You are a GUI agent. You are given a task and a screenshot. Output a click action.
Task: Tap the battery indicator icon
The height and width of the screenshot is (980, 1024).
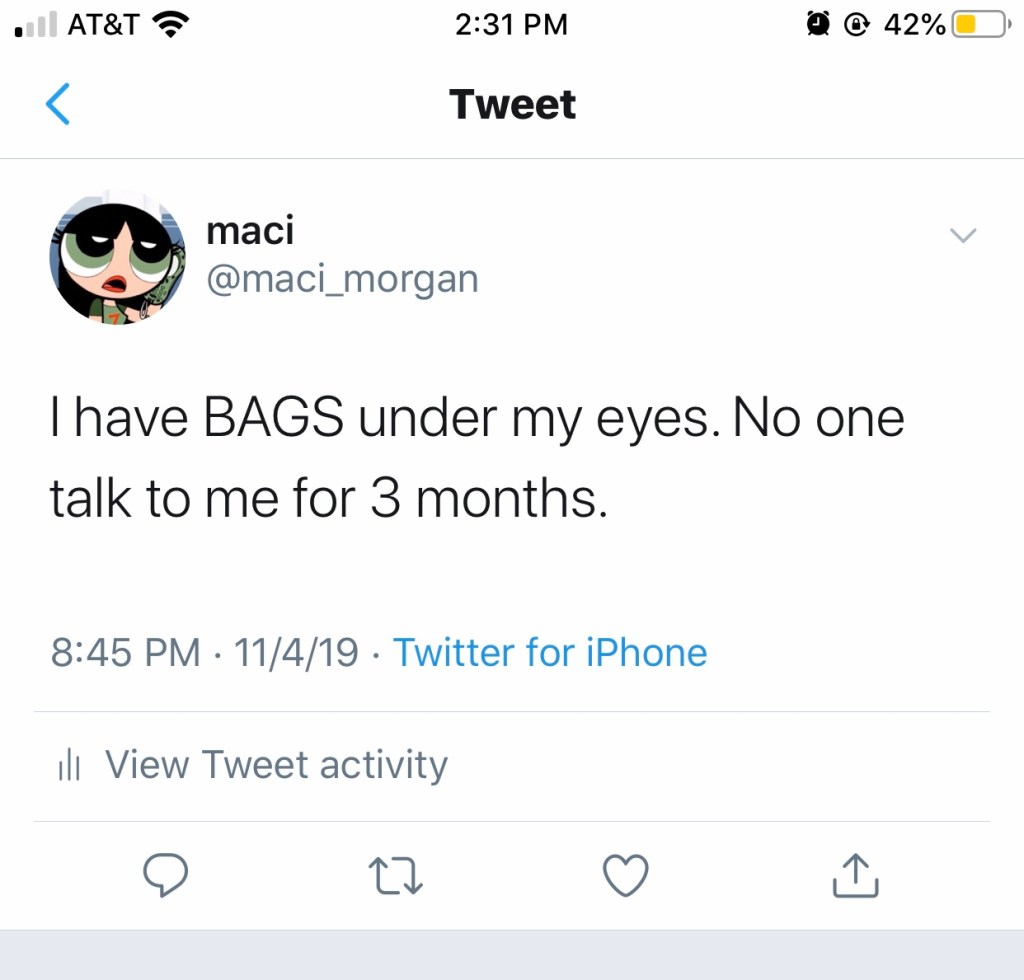tap(979, 24)
